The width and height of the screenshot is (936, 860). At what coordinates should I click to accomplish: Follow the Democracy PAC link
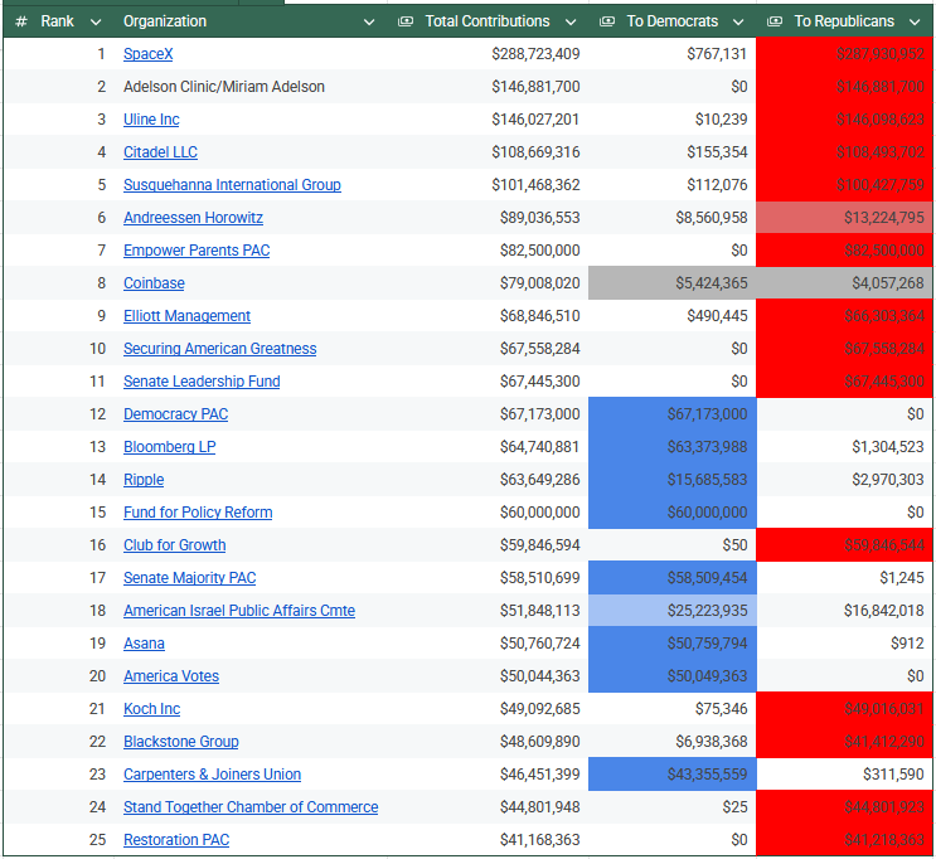pos(176,414)
